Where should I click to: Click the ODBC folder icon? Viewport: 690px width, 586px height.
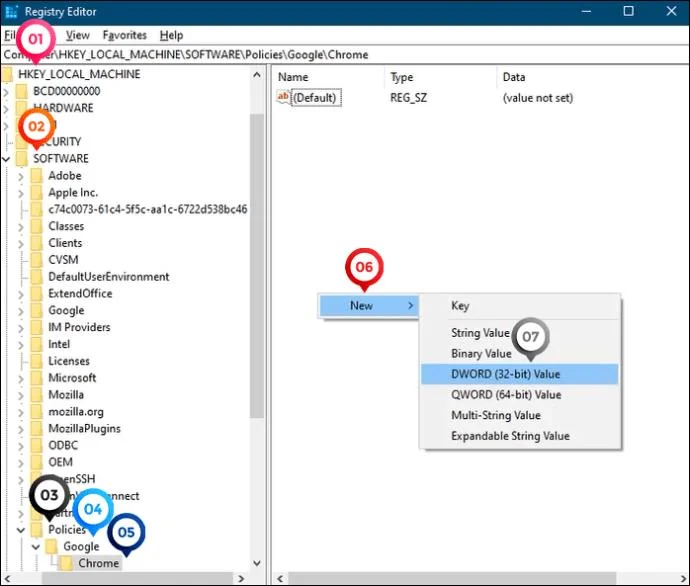37,446
